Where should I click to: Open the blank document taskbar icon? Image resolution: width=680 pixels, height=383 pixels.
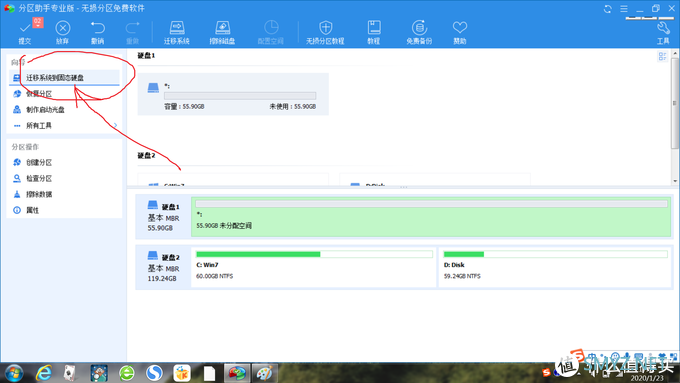click(x=209, y=373)
